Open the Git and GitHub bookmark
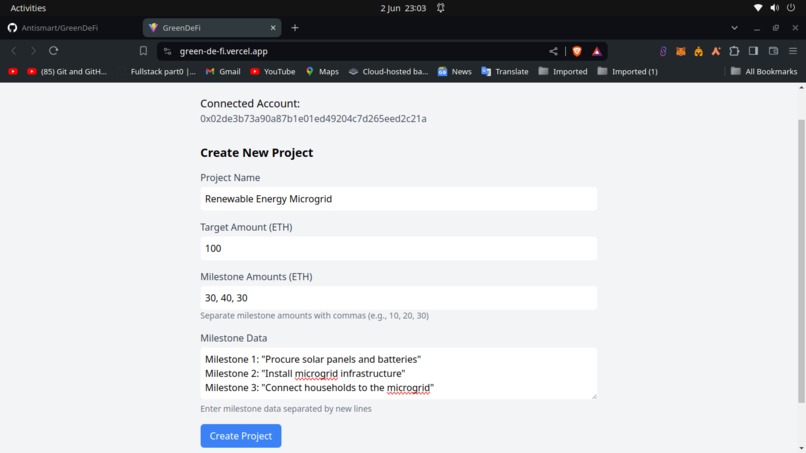Viewport: 806px width, 453px height. click(x=67, y=71)
